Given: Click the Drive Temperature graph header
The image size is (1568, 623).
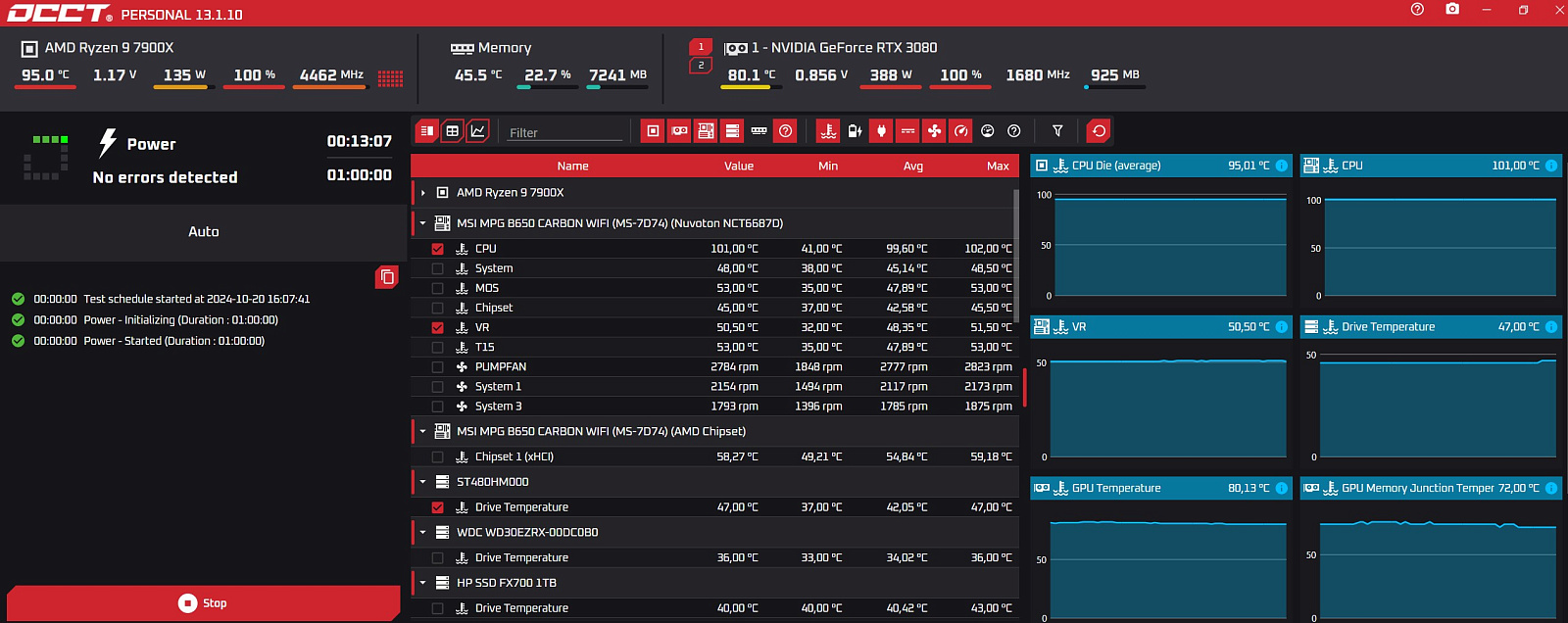Looking at the screenshot, I should pyautogui.click(x=1431, y=327).
